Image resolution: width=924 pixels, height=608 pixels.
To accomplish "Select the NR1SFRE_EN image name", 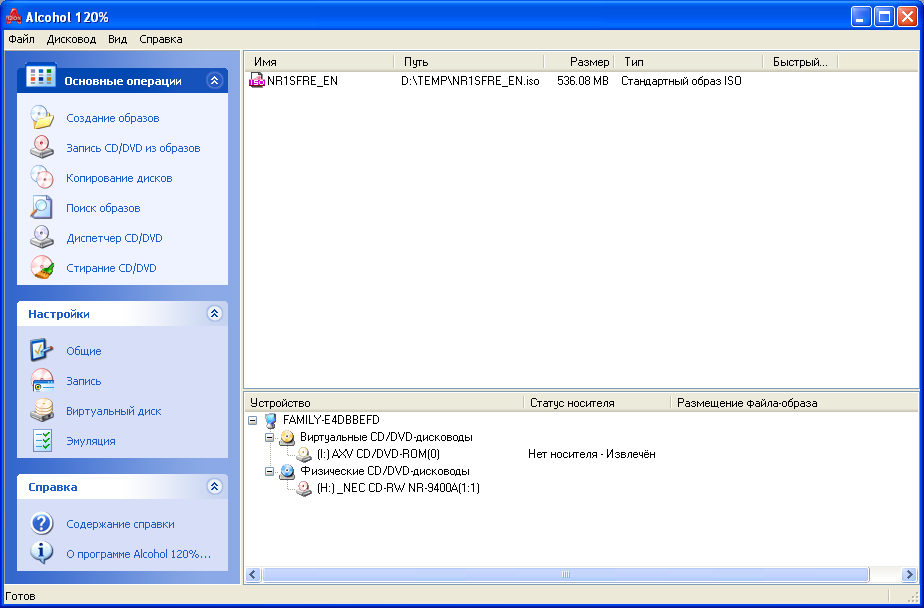I will pos(302,81).
